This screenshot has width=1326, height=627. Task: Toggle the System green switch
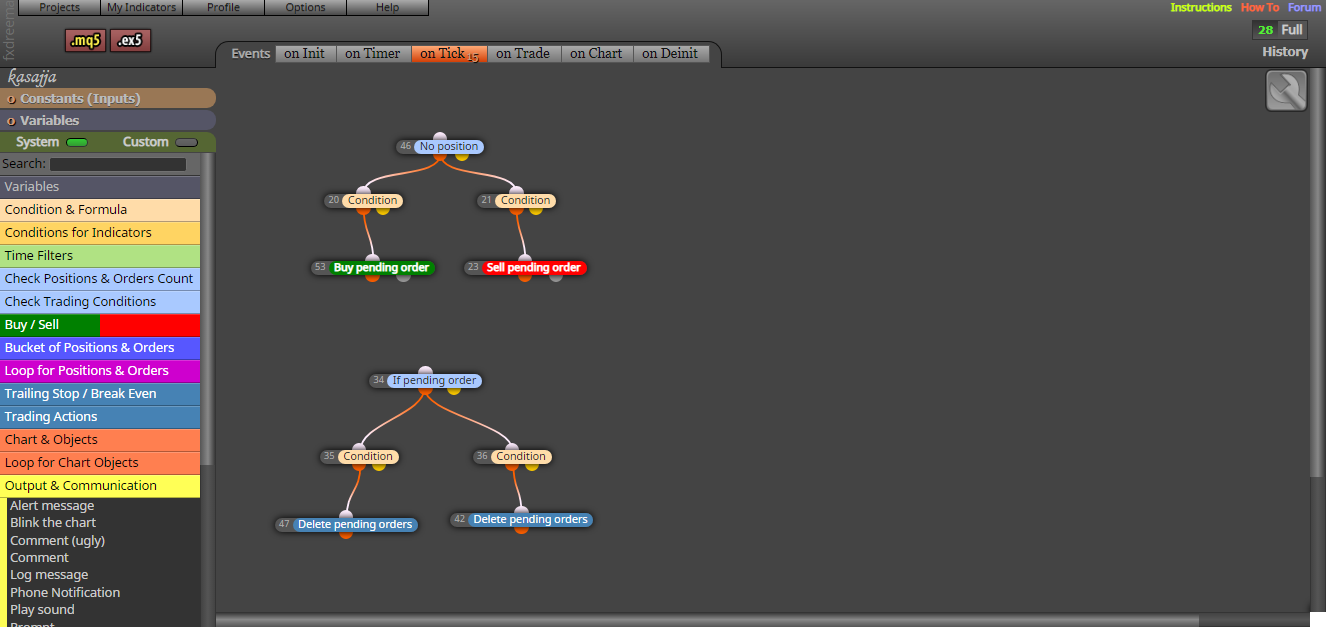77,142
